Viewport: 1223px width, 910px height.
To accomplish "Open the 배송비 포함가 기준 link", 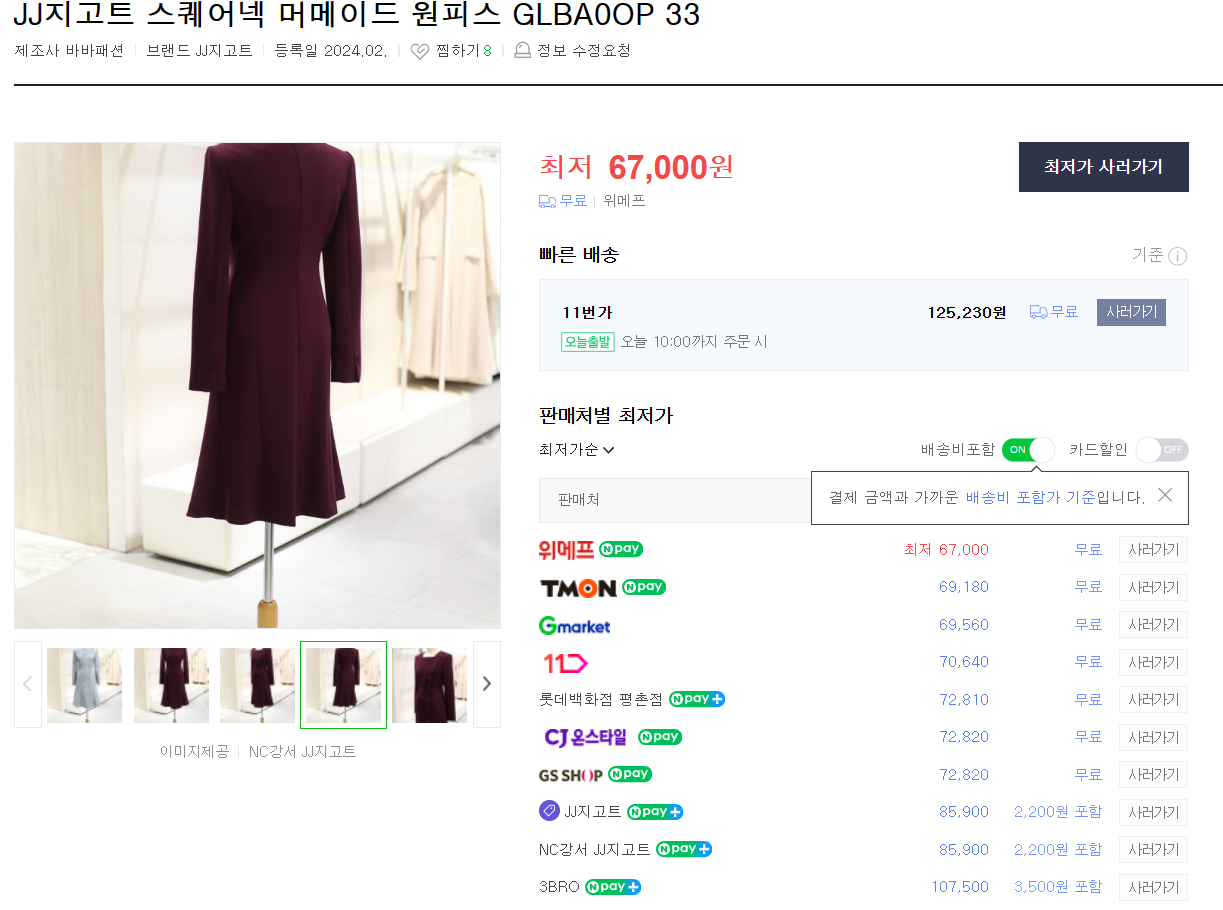I will tap(1030, 497).
